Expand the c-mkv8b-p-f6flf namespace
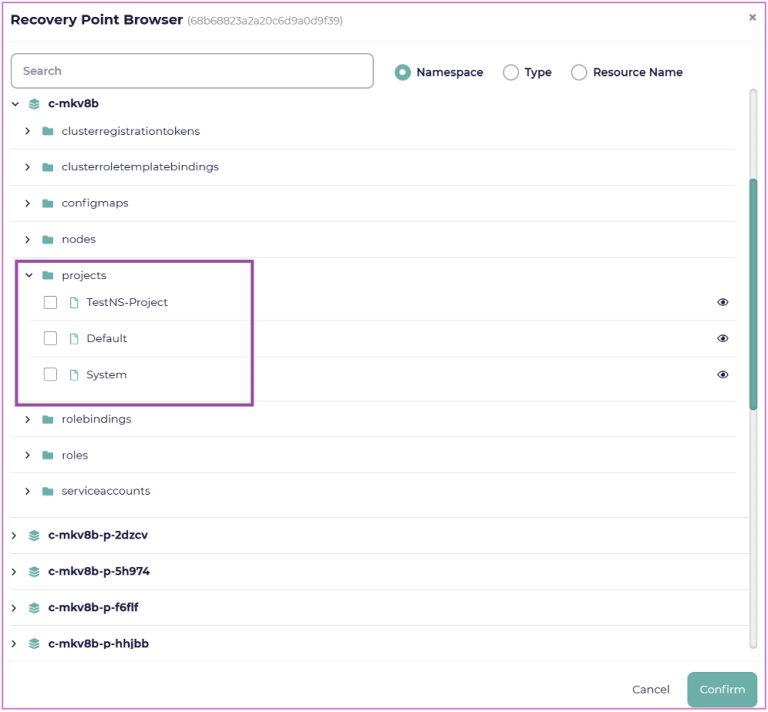 (x=14, y=608)
